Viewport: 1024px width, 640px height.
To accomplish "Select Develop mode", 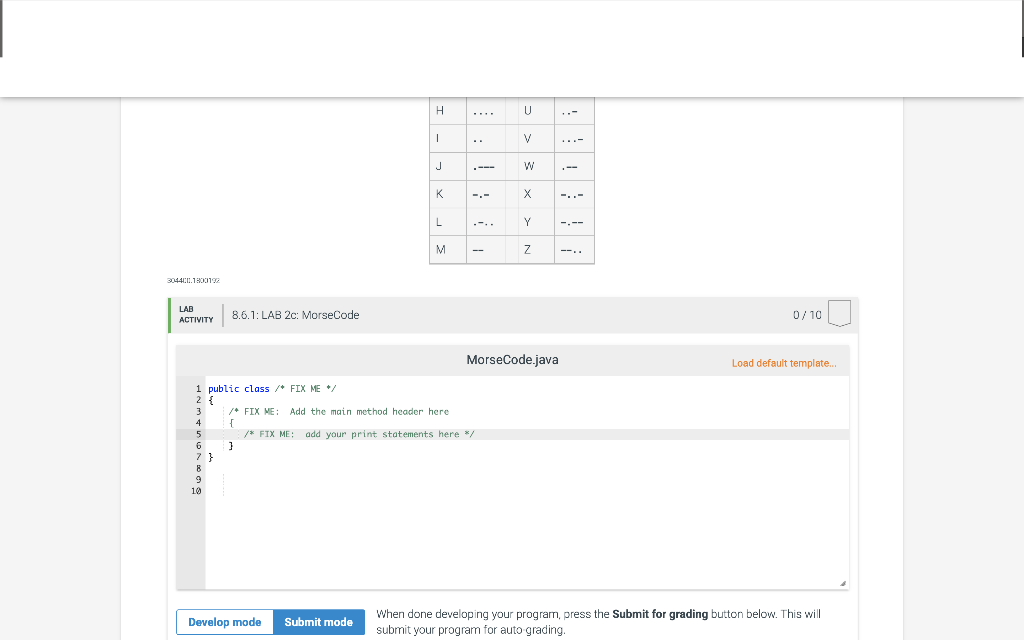I will click(x=224, y=621).
